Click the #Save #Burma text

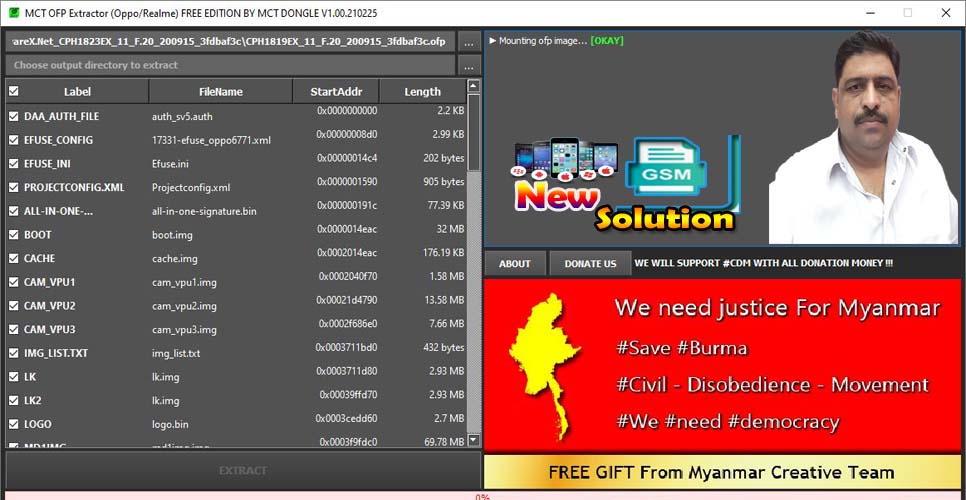(x=681, y=348)
